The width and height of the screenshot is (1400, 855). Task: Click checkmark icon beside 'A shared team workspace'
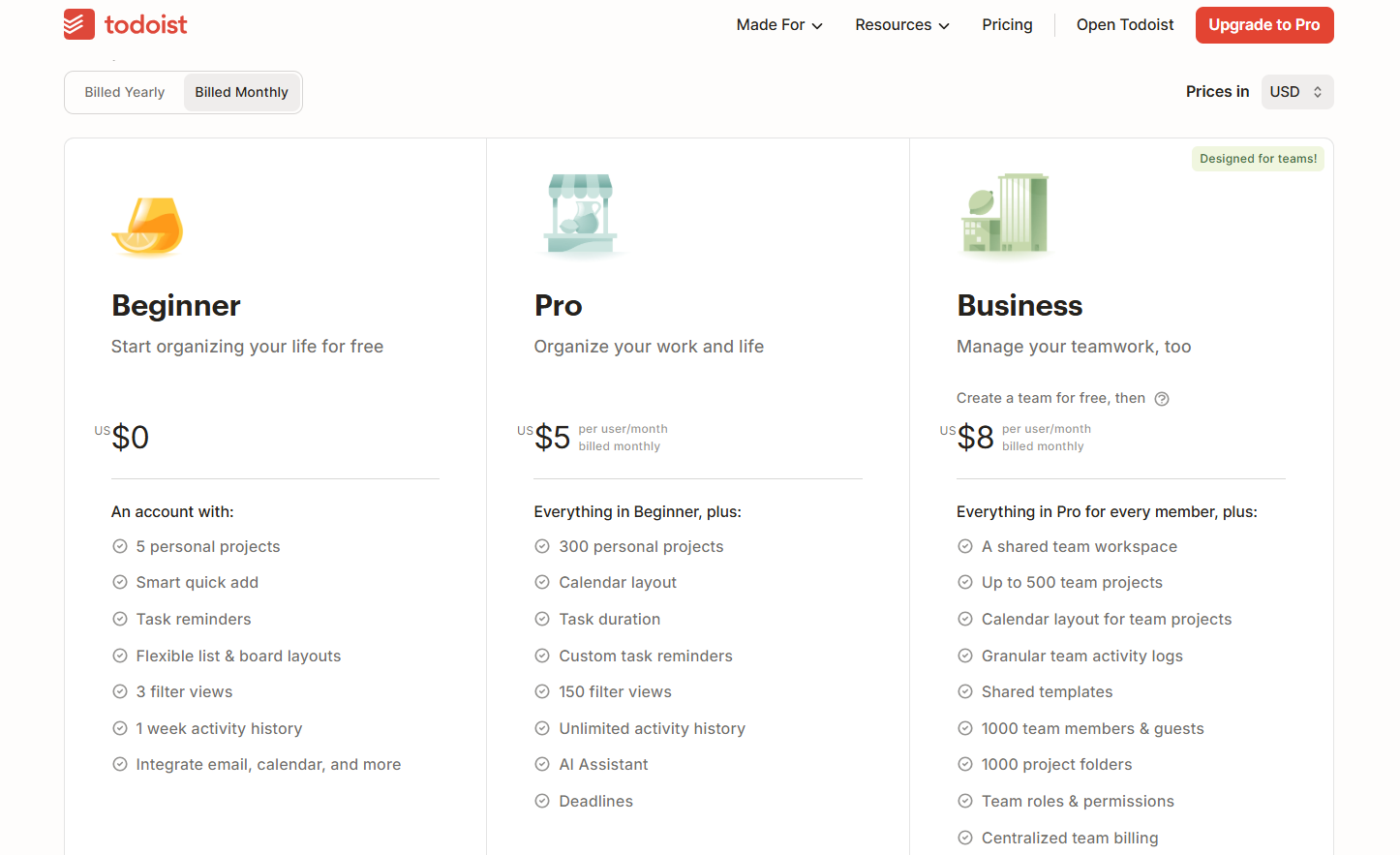point(965,546)
